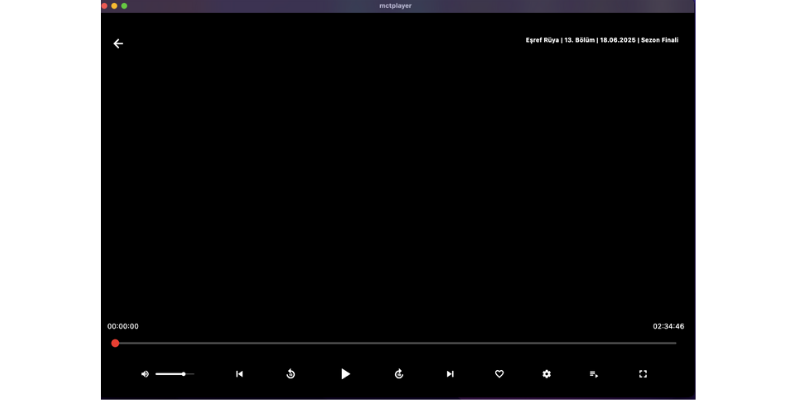Mute audio with the speaker icon

pos(145,374)
